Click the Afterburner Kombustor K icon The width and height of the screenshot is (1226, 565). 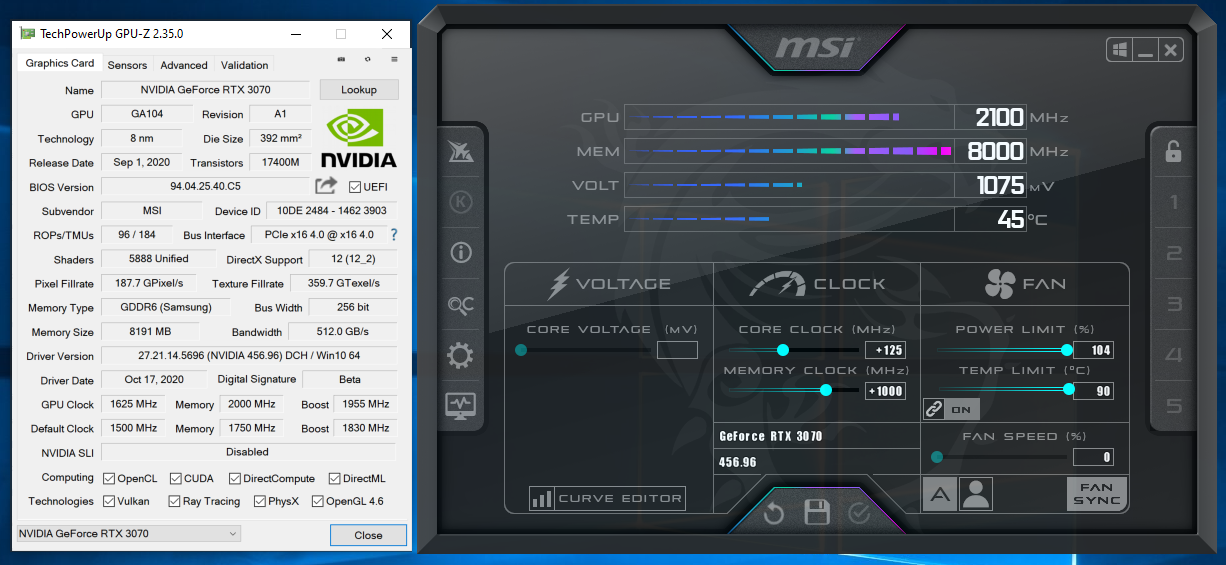(461, 201)
